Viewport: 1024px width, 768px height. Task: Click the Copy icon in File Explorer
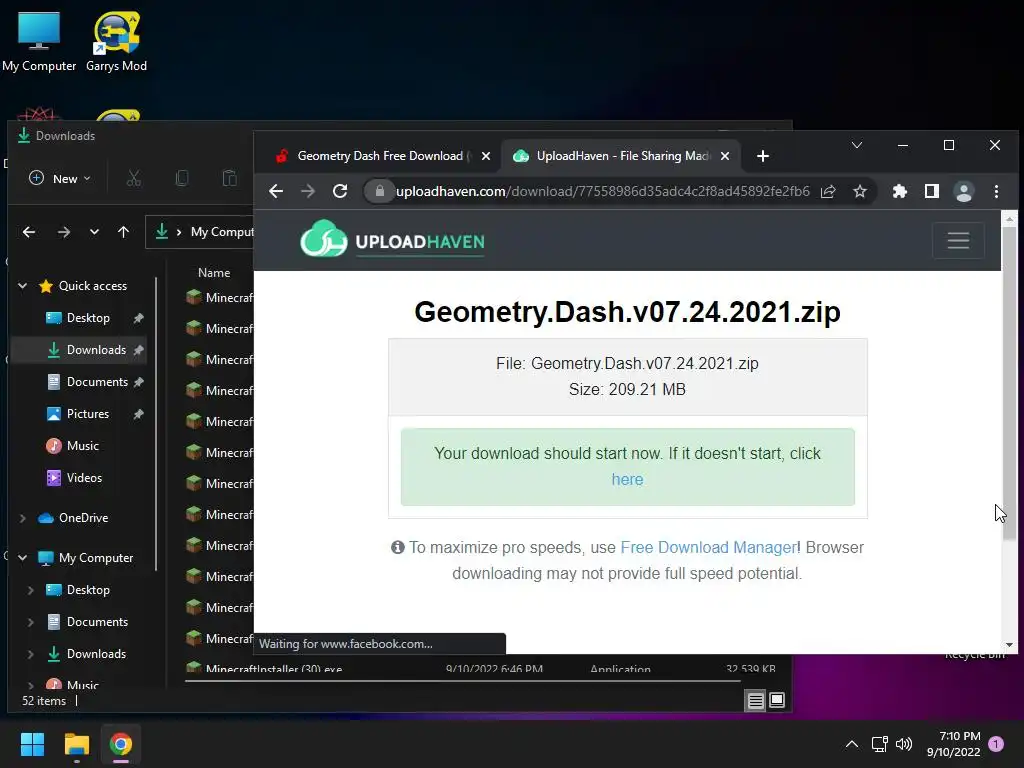182,178
